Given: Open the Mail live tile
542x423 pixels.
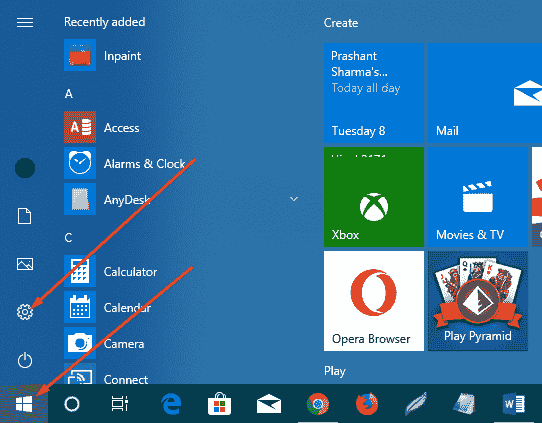Looking at the screenshot, I should (x=485, y=93).
